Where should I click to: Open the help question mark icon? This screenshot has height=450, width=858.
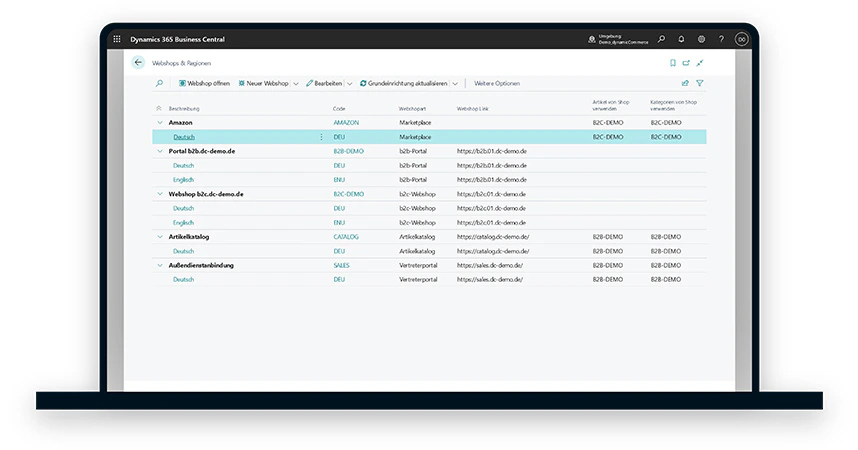tap(721, 39)
